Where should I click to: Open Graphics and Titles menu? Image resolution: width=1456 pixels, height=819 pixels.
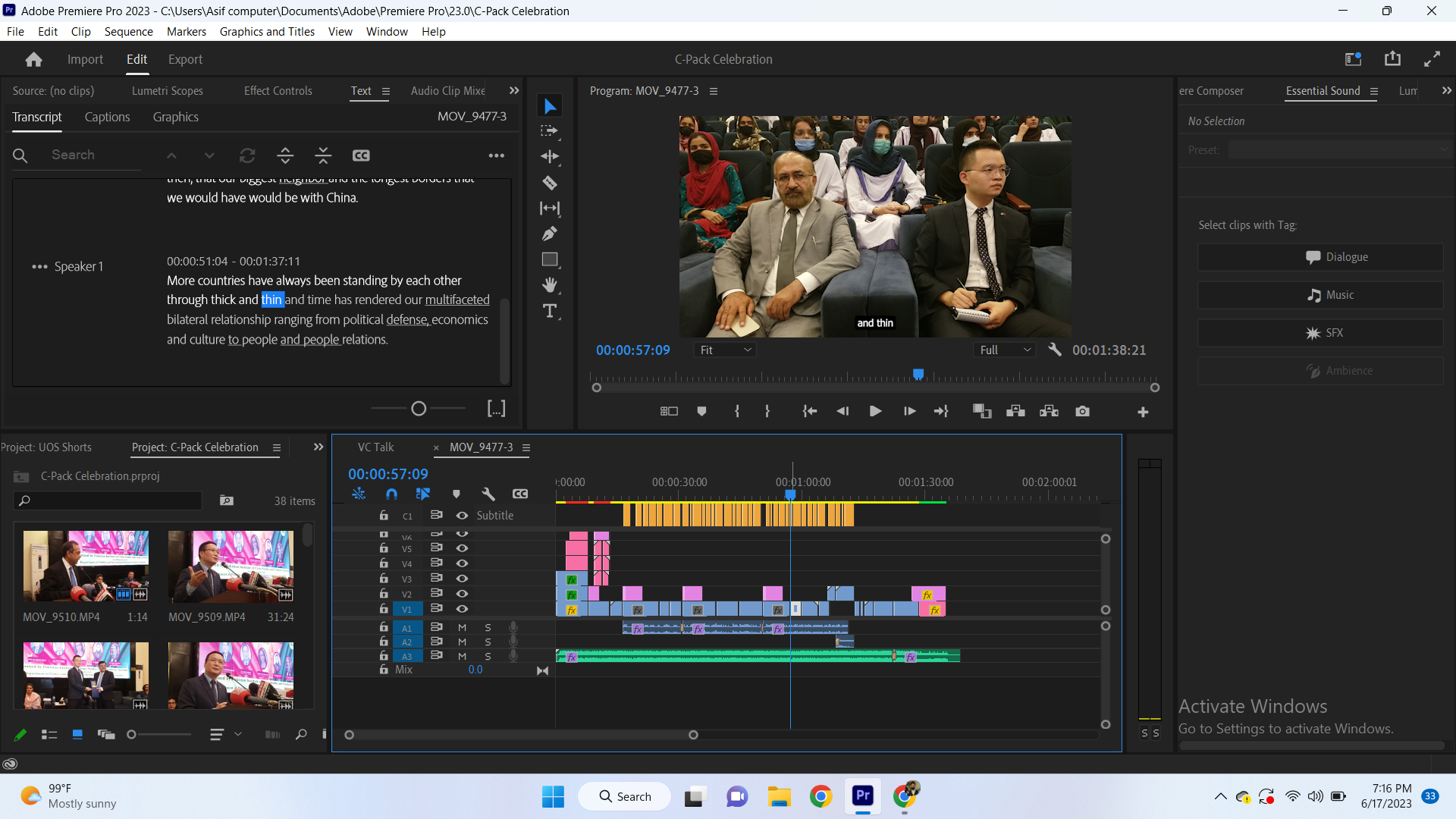pyautogui.click(x=267, y=31)
